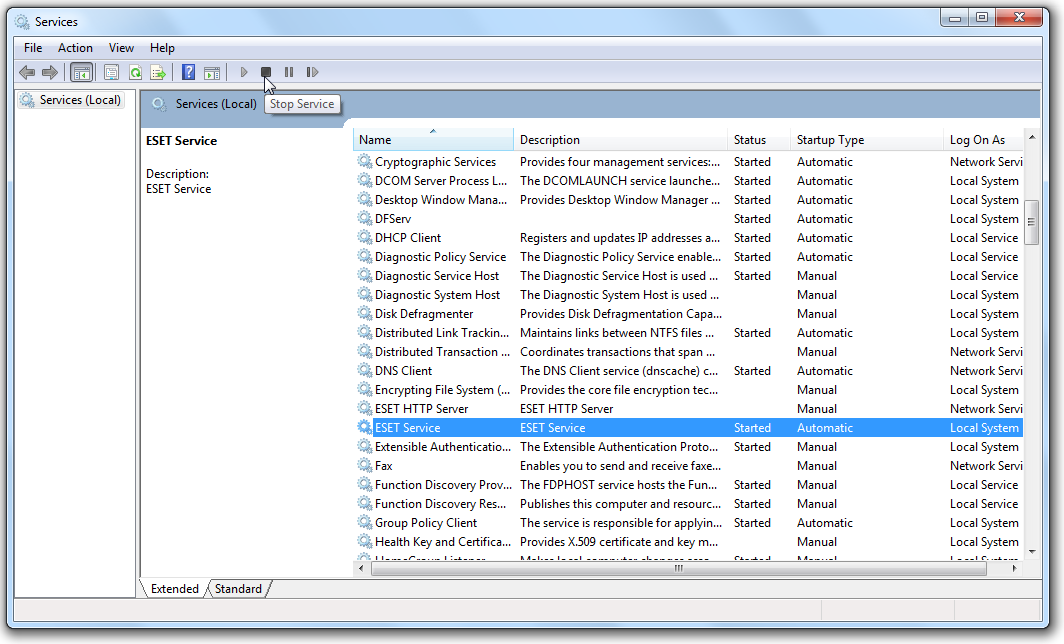Select the Function Discovery Res... service name
Viewport: 1064px width, 644px height.
440,504
